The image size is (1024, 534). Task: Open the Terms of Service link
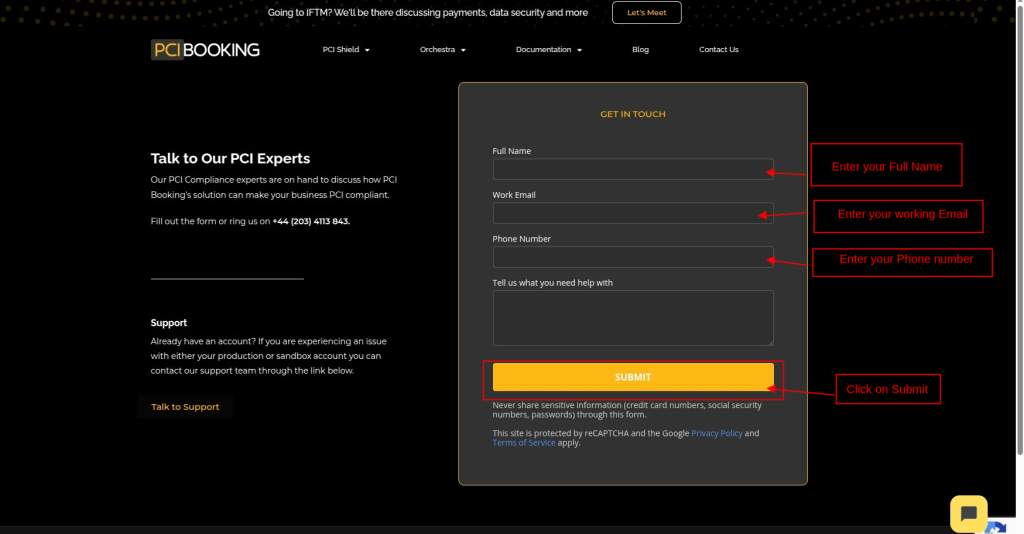tap(523, 443)
